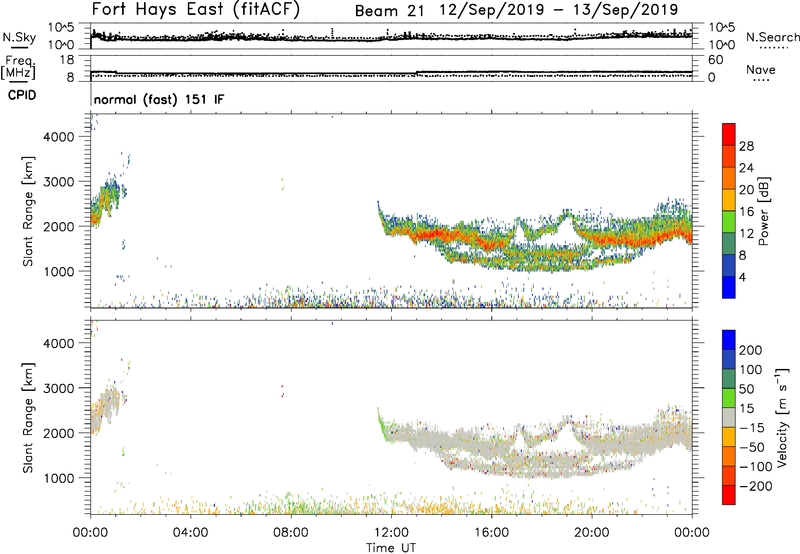Click the 'N.Sky' legend label
Image resolution: width=800 pixels, height=554 pixels.
(x=19, y=37)
